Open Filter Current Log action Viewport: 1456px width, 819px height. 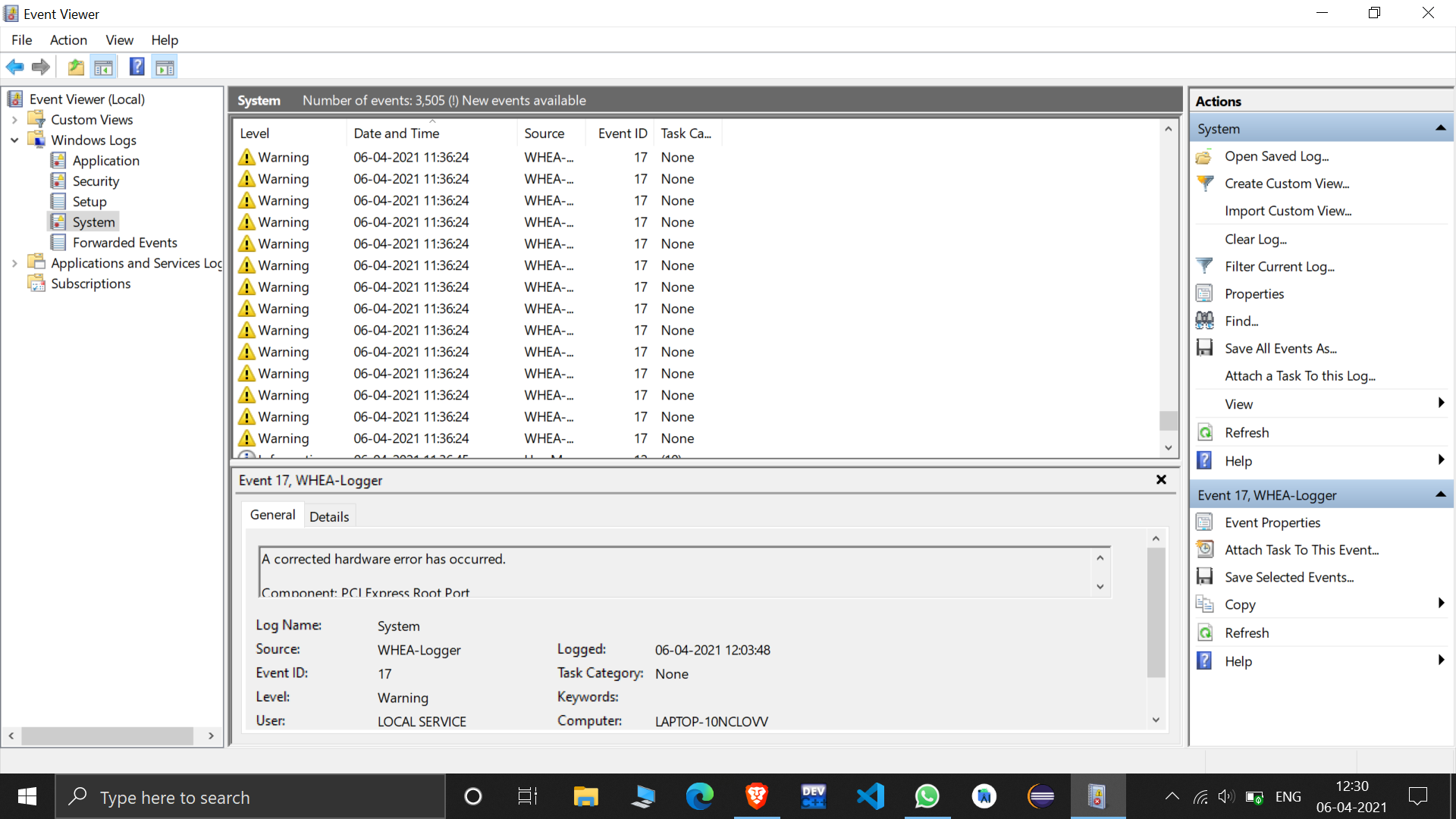click(1279, 266)
